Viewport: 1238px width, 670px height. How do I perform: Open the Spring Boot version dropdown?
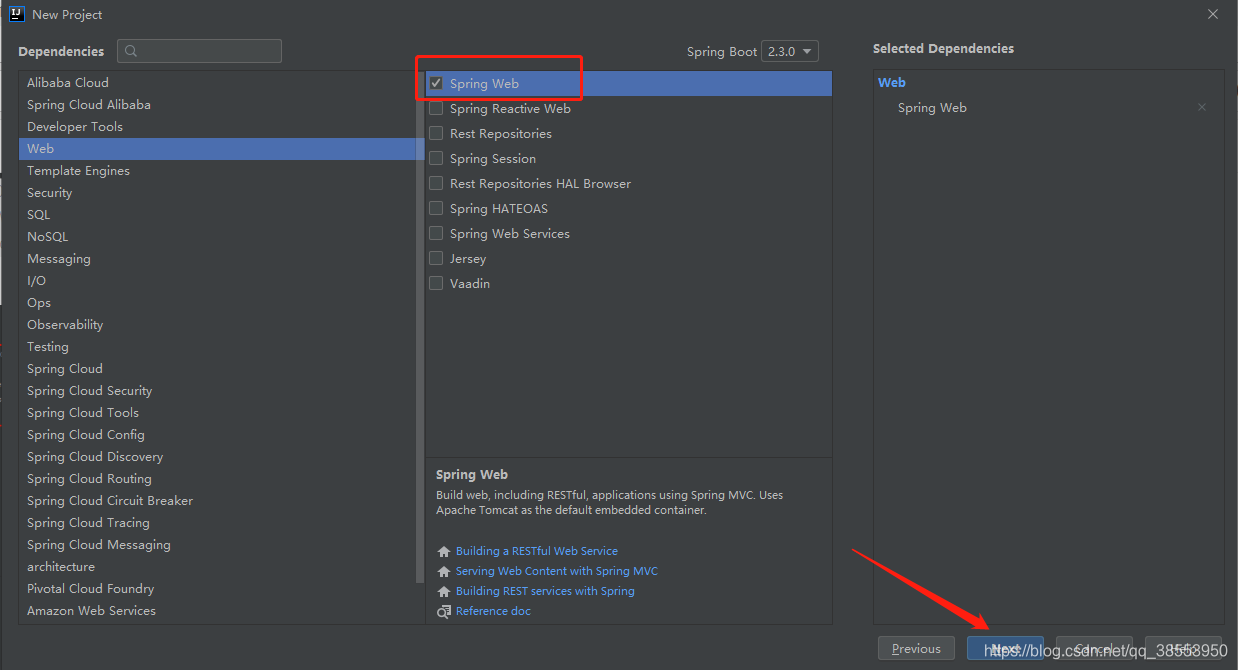(790, 51)
